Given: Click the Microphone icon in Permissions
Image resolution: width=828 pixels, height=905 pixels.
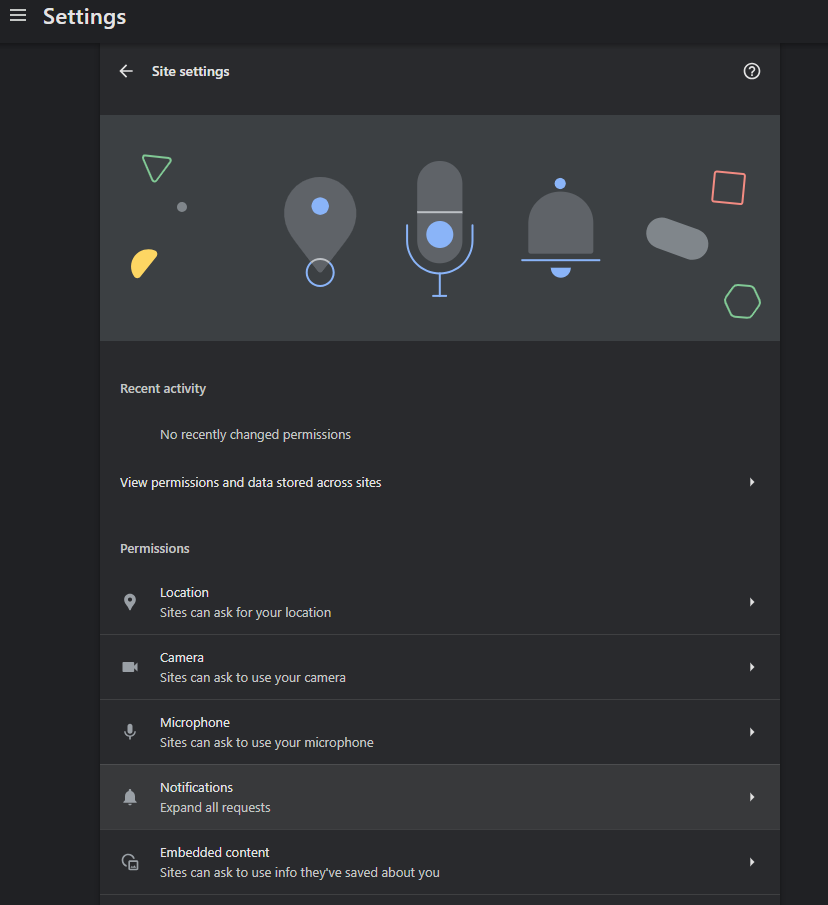Looking at the screenshot, I should (x=130, y=732).
